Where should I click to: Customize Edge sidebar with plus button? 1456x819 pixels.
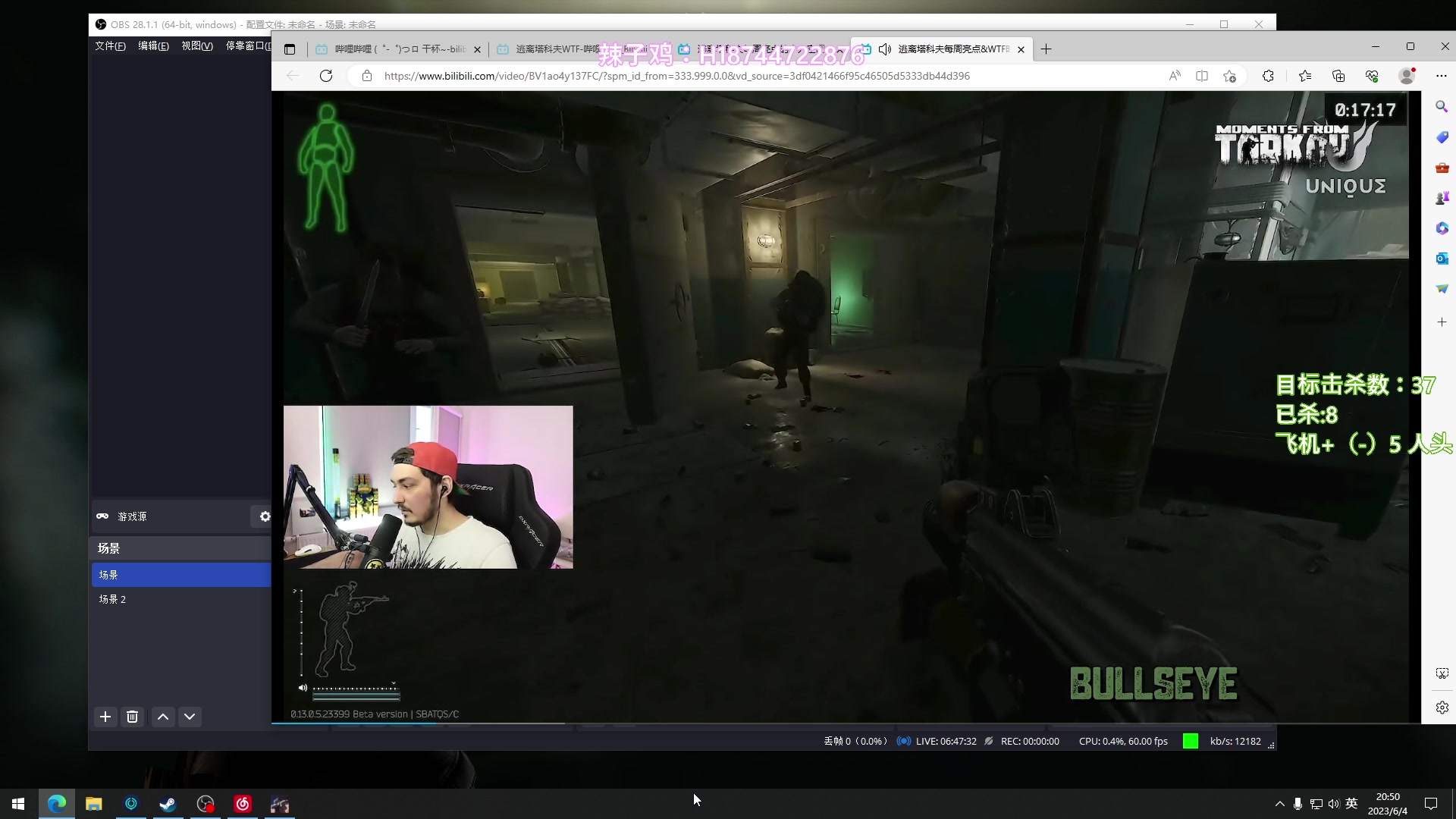(x=1442, y=322)
